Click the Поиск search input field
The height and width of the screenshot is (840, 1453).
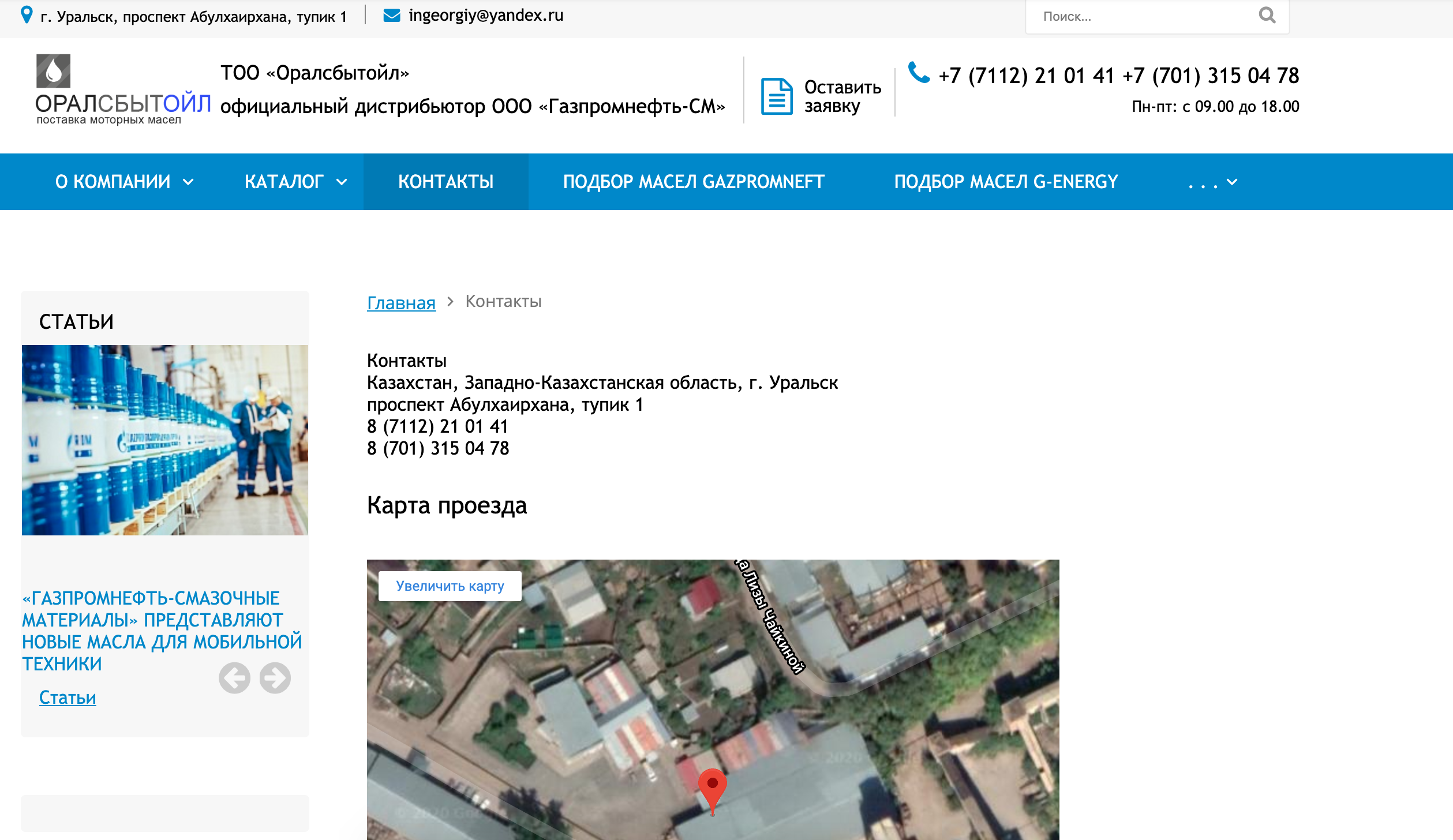1145,17
